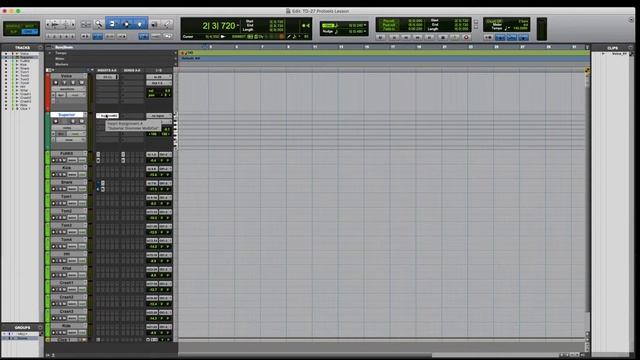Click the transport Play button
This screenshot has height=360, width=640.
pyautogui.click(x=454, y=37)
